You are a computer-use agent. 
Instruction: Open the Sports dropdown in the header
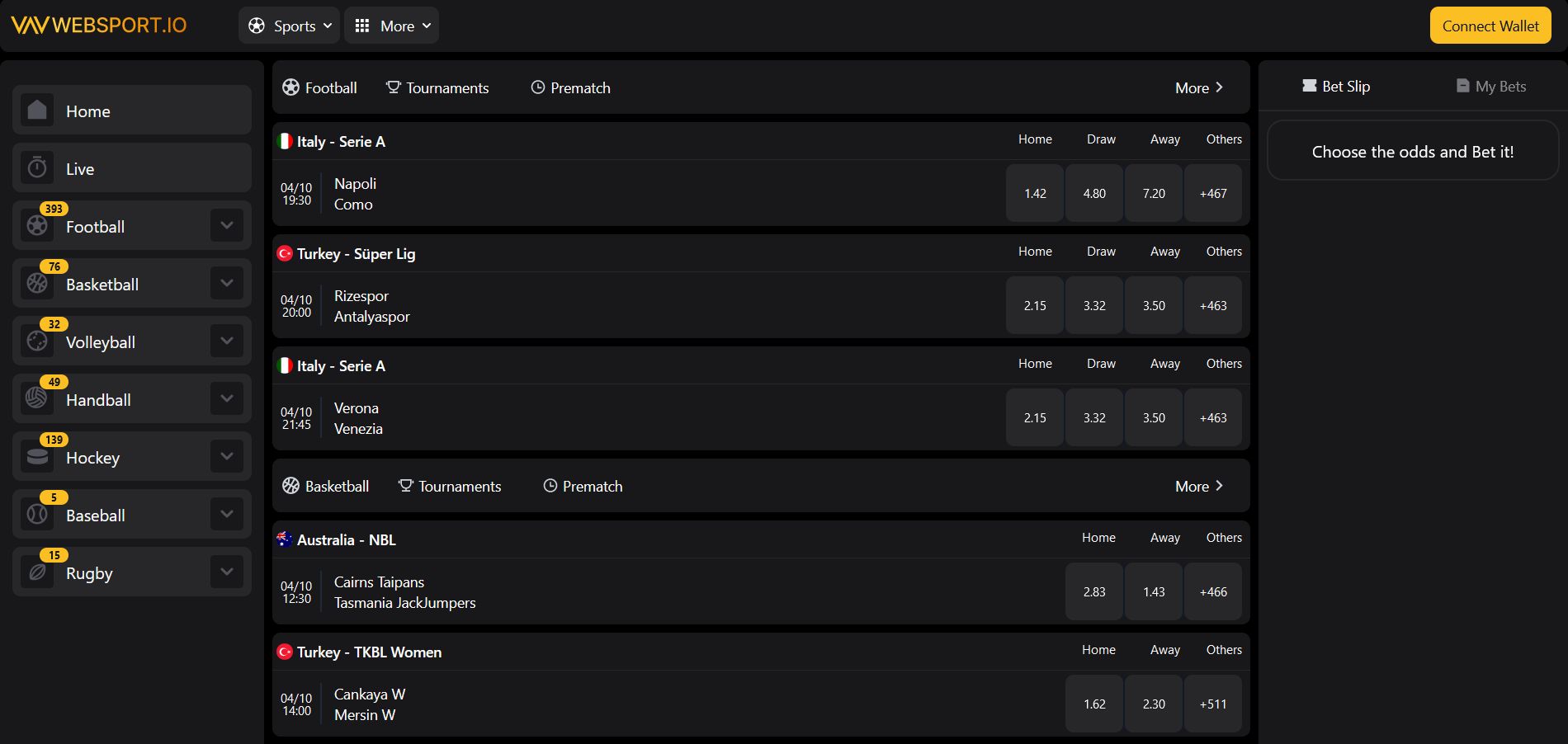click(288, 25)
